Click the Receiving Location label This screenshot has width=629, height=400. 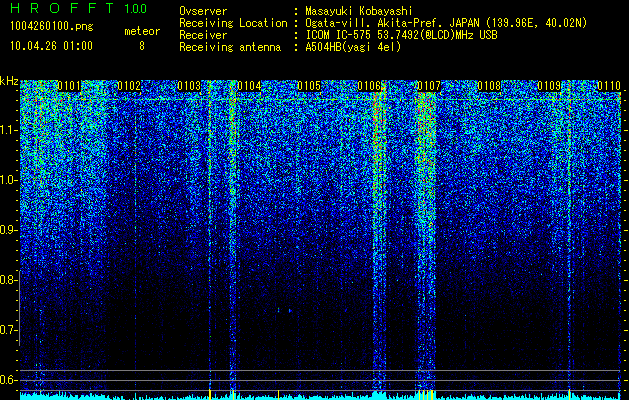pos(233,23)
